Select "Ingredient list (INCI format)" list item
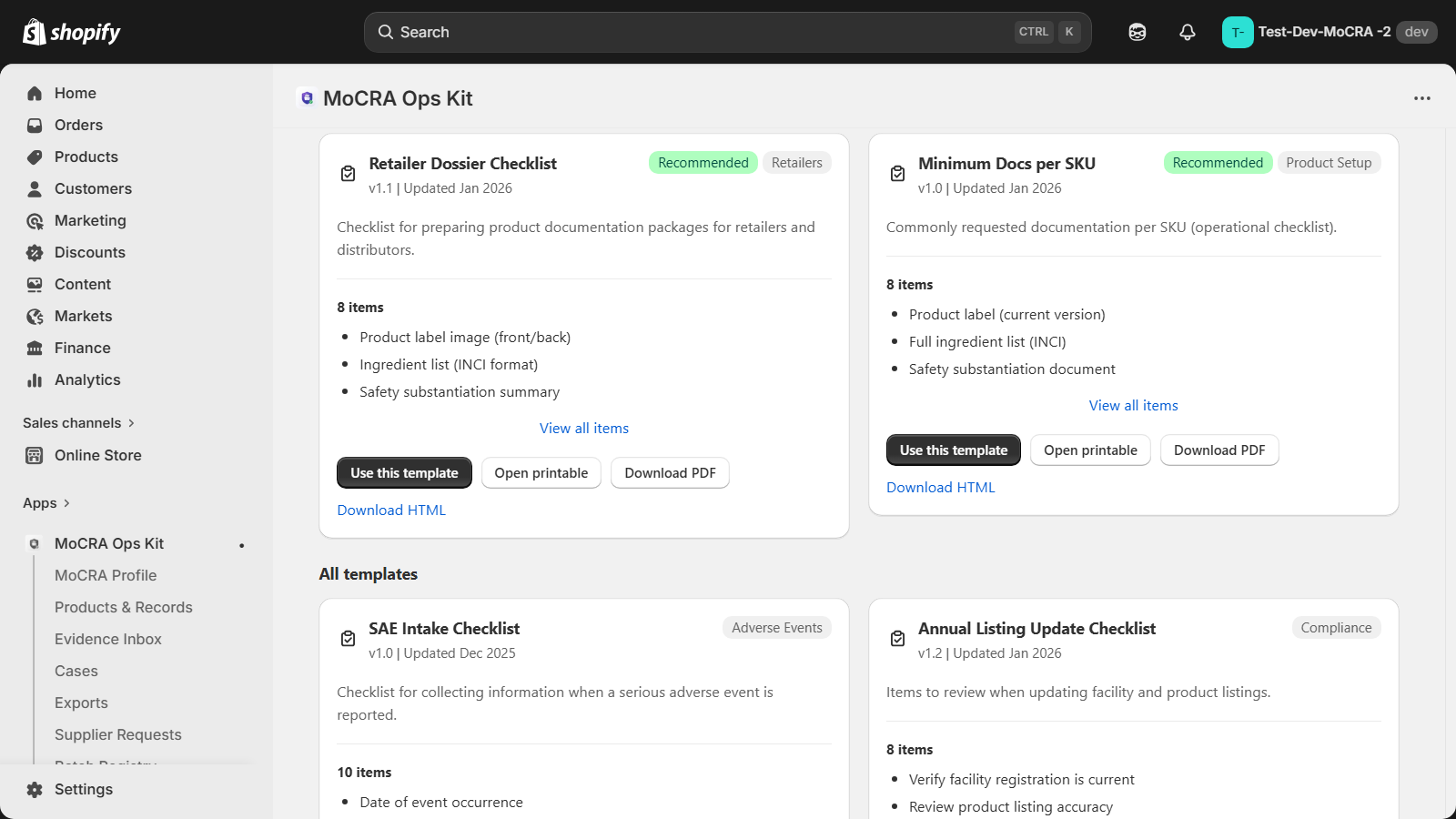Image resolution: width=1456 pixels, height=819 pixels. pos(449,365)
